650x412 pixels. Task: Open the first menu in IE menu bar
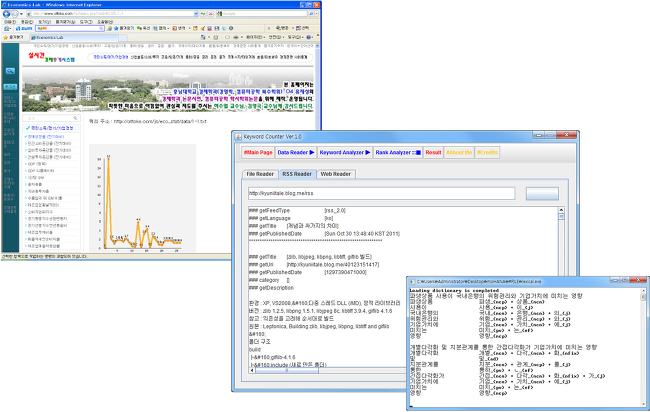click(10, 22)
